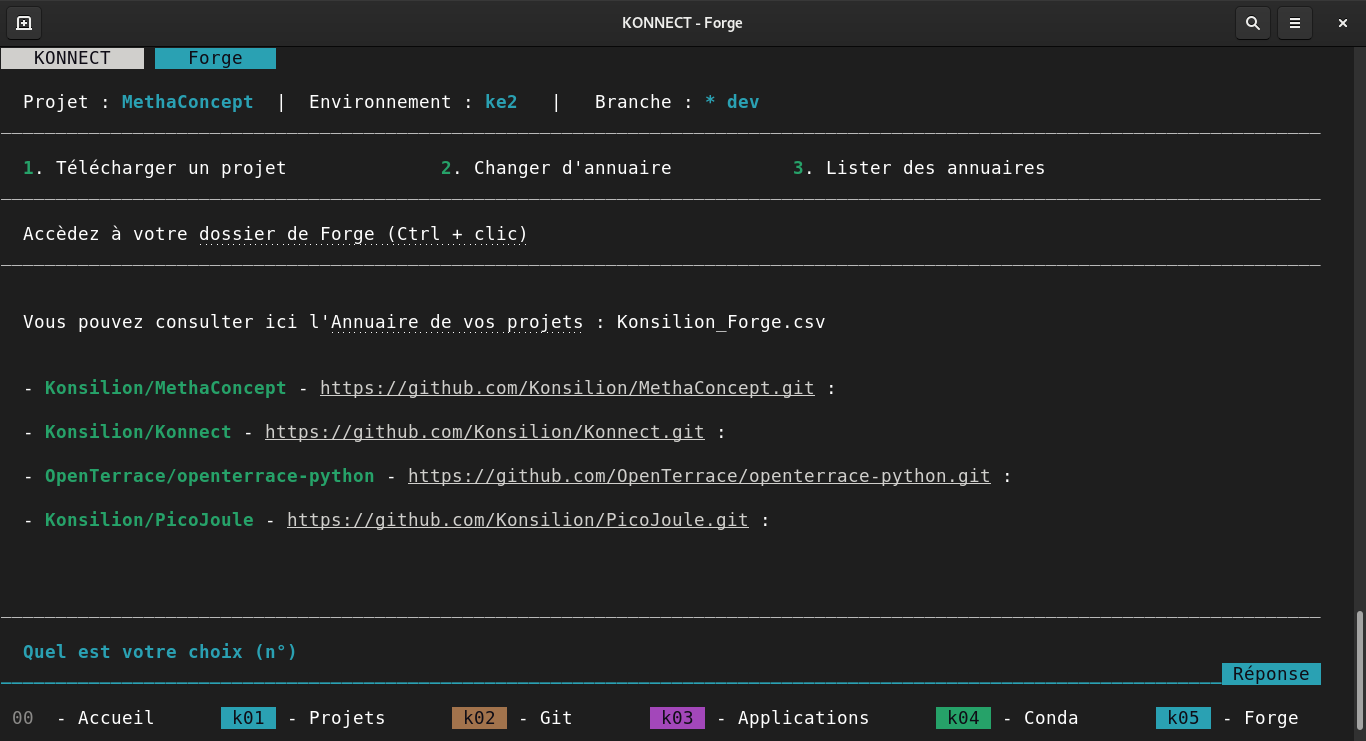1366x741 pixels.
Task: Click the new tab icon in title bar
Action: pos(24,23)
